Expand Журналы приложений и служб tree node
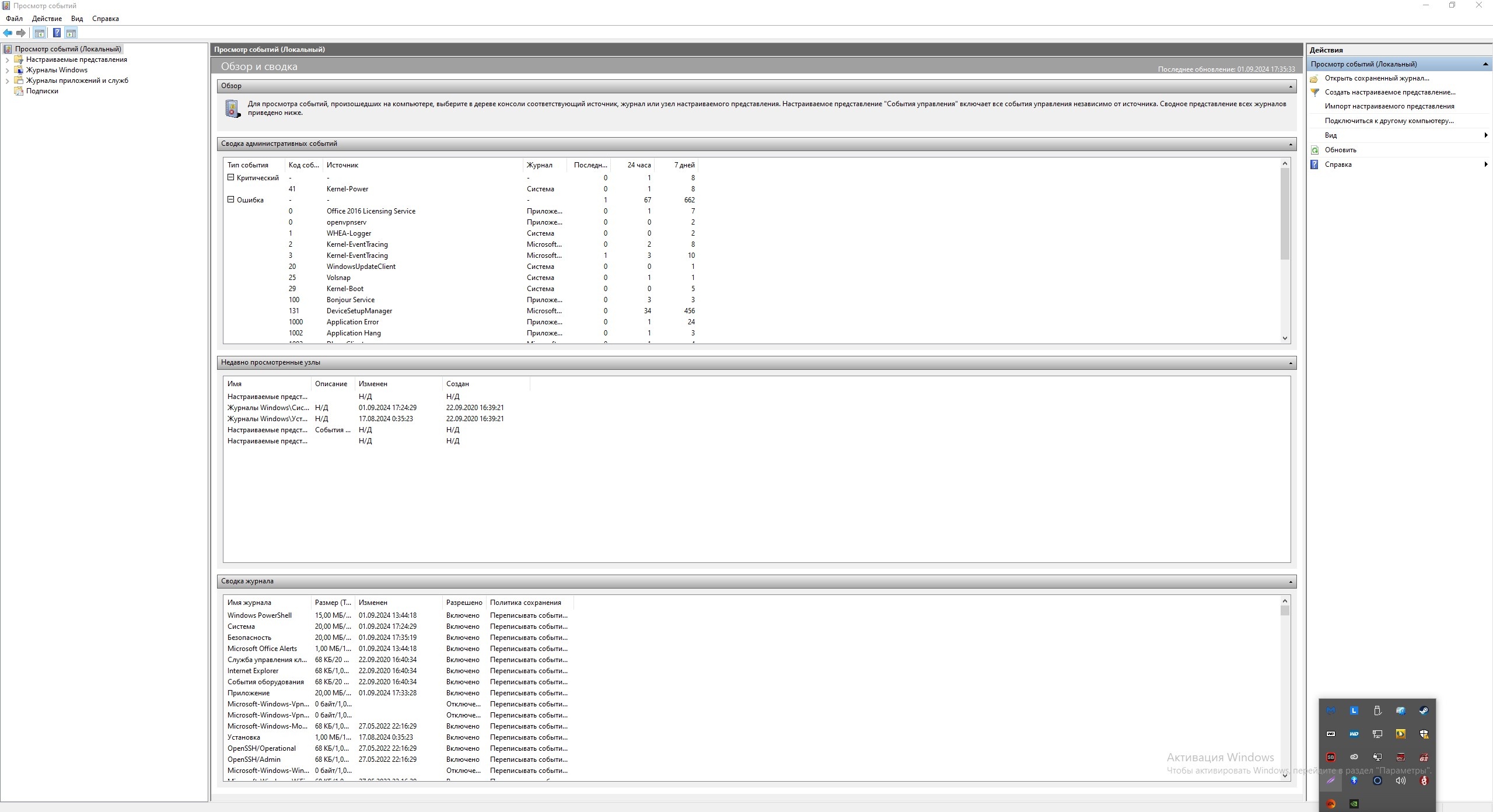This screenshot has width=1493, height=812. [7, 80]
